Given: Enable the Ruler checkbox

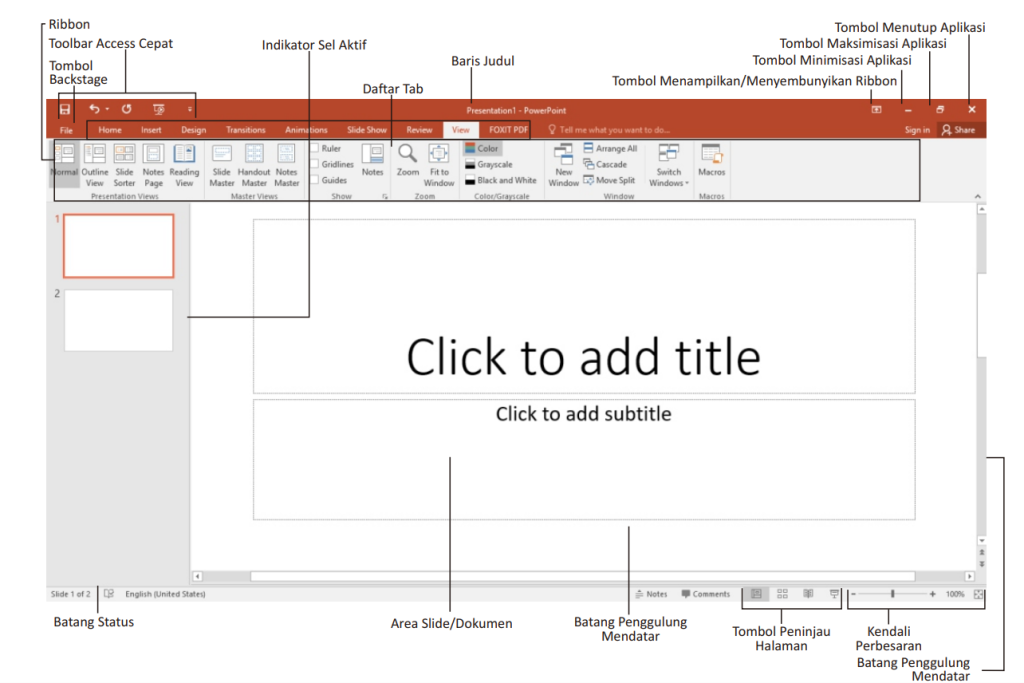Looking at the screenshot, I should (x=315, y=148).
